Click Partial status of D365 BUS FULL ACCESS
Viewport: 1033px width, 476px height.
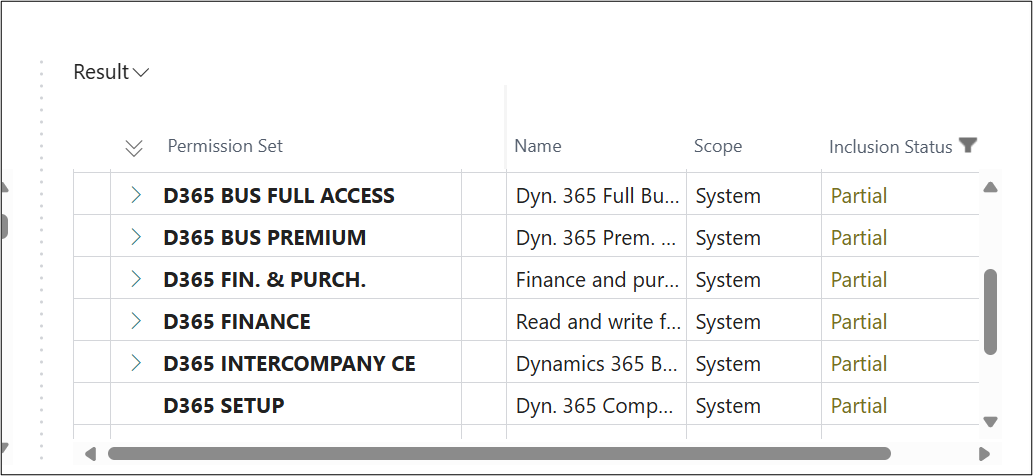[x=858, y=196]
